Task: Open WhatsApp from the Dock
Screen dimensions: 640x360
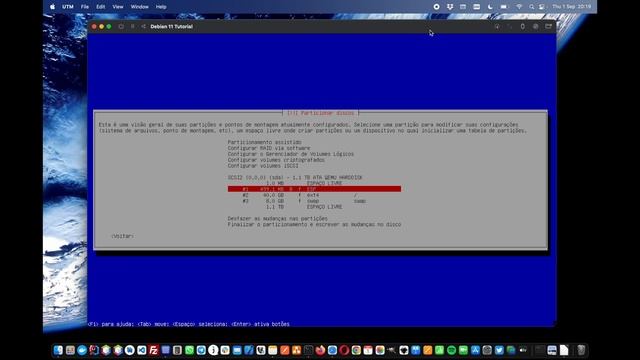Action: 189,350
